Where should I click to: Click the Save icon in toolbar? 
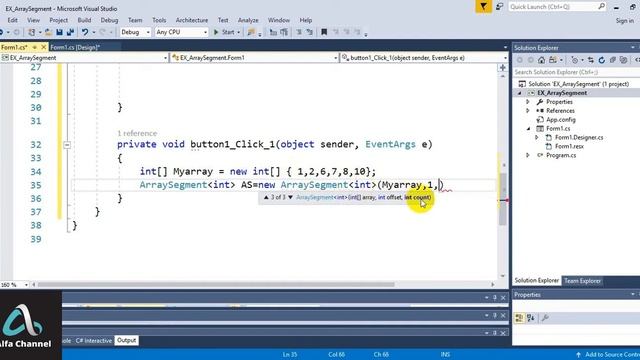(x=59, y=32)
